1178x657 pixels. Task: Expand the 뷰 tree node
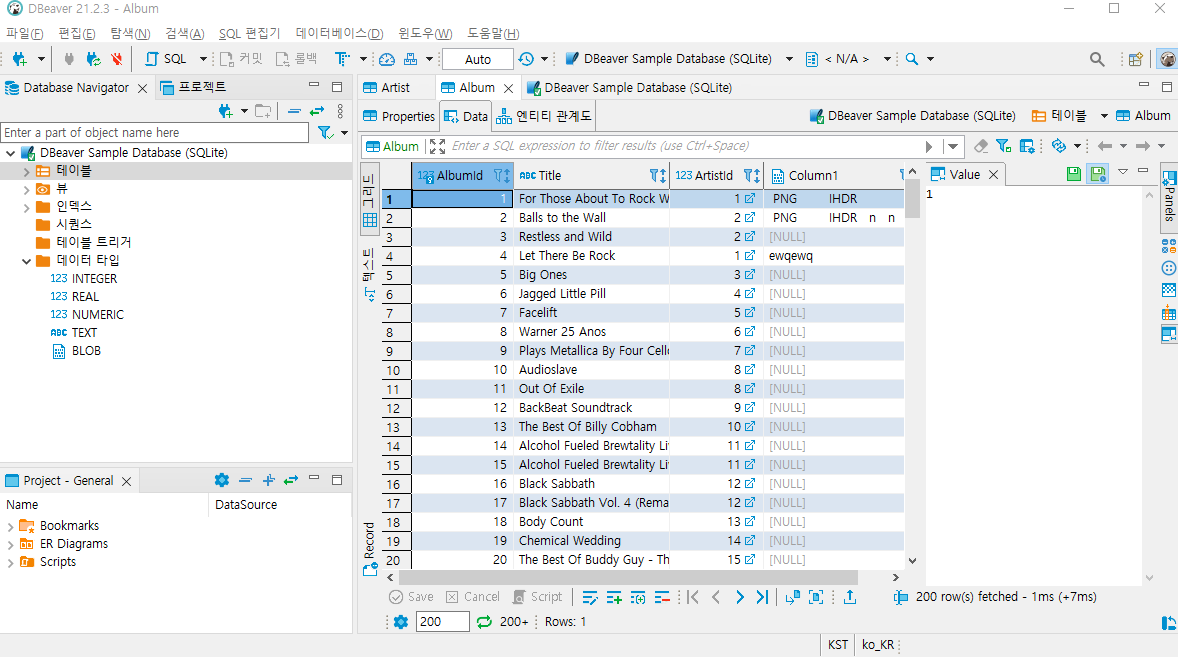[26, 189]
